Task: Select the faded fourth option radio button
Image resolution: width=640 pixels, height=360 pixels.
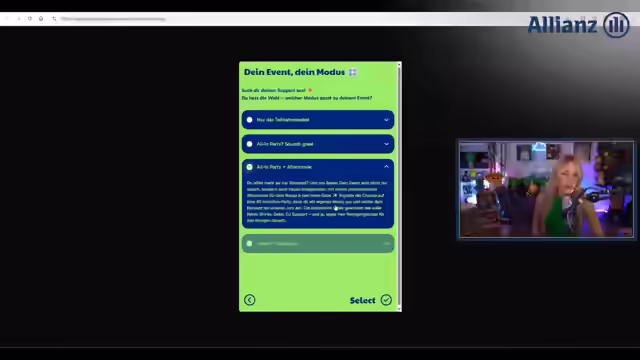Action: (x=249, y=243)
